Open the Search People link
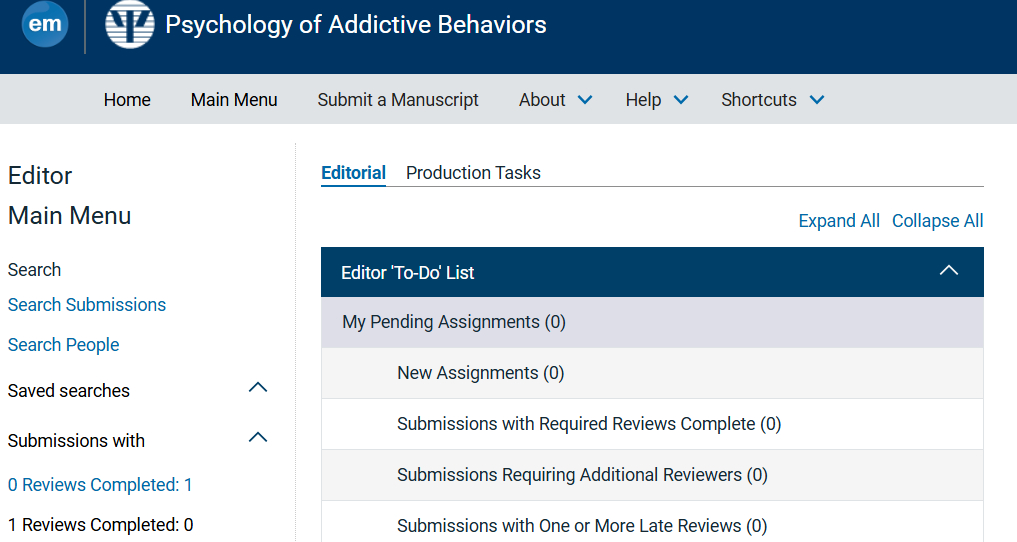The height and width of the screenshot is (542, 1017). coord(63,345)
